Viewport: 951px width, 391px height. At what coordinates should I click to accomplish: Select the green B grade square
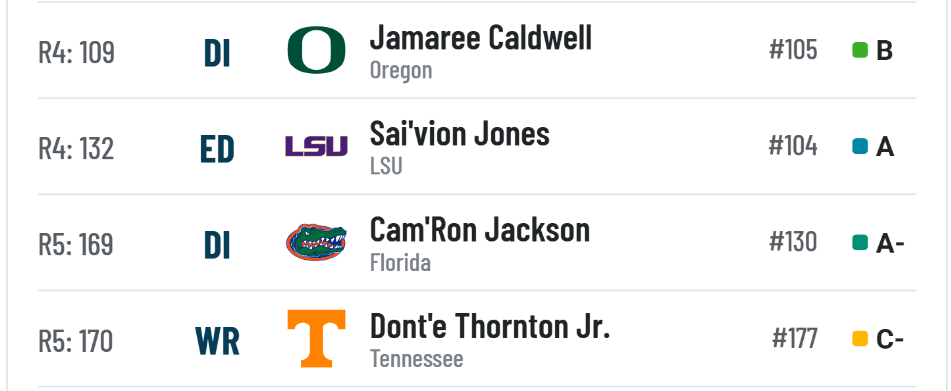pos(860,50)
